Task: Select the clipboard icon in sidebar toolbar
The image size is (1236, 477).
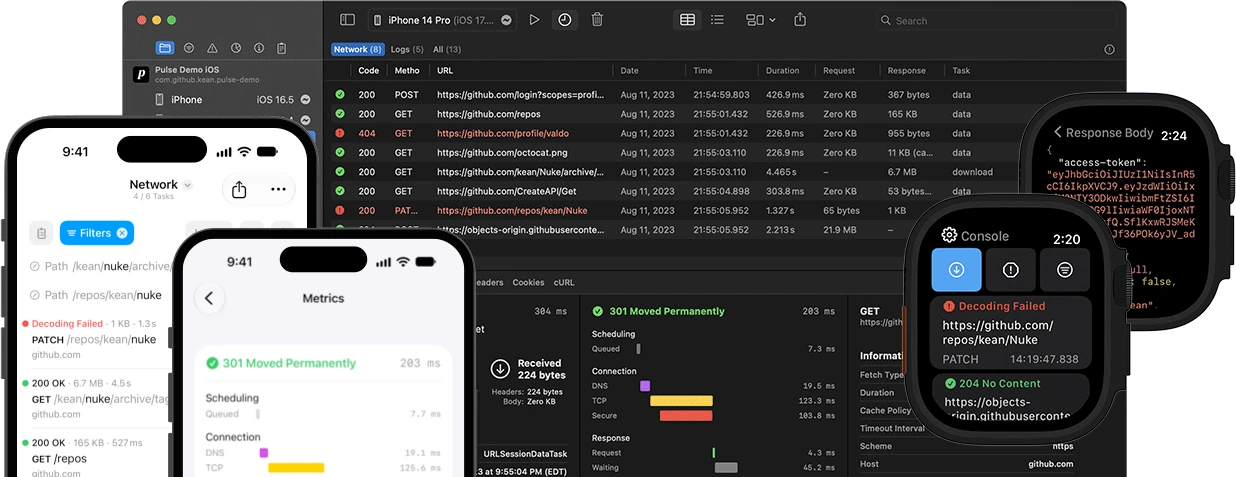Action: tap(282, 47)
